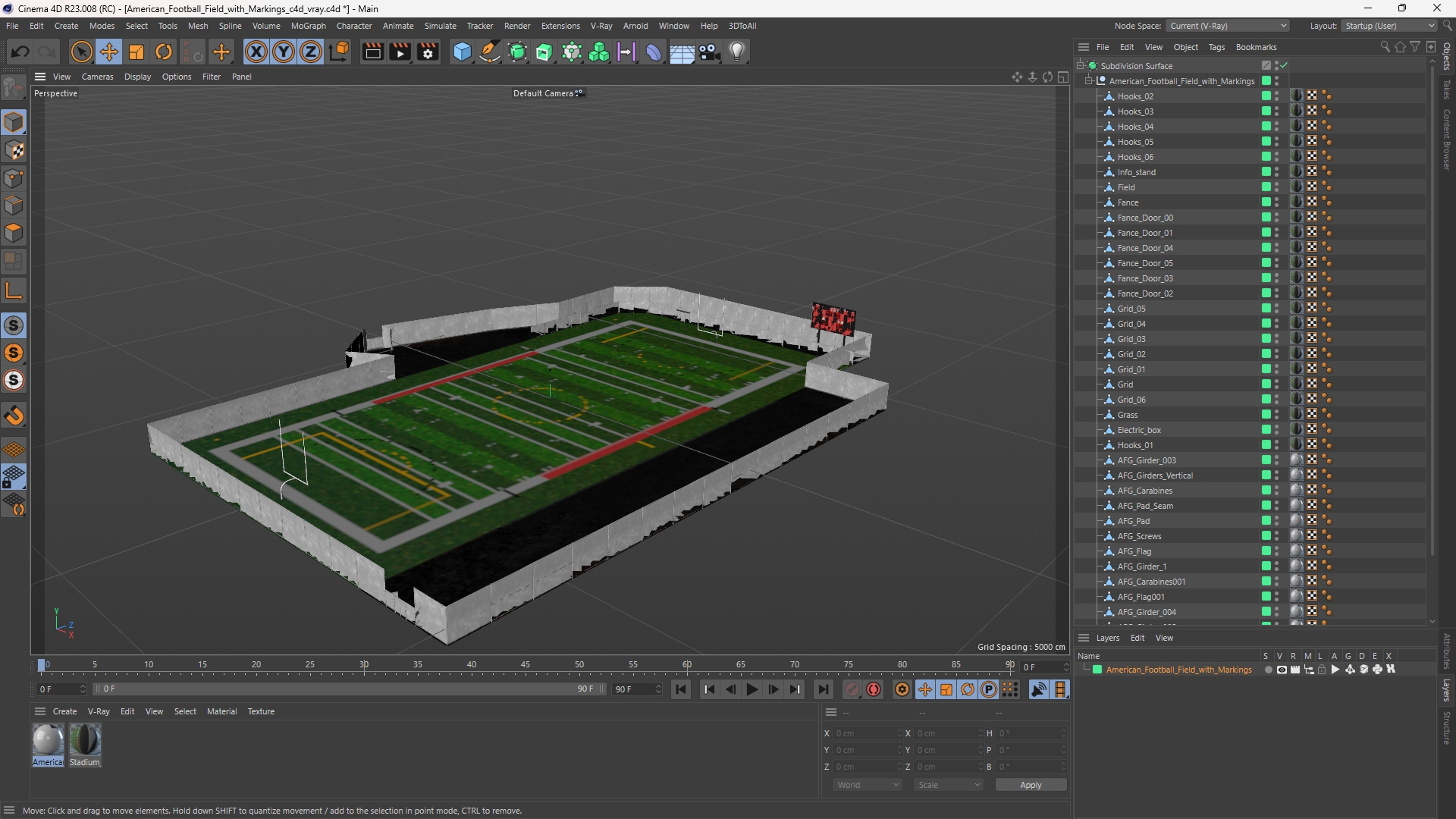Select the Electric_box object
The image size is (1456, 819).
1139,430
